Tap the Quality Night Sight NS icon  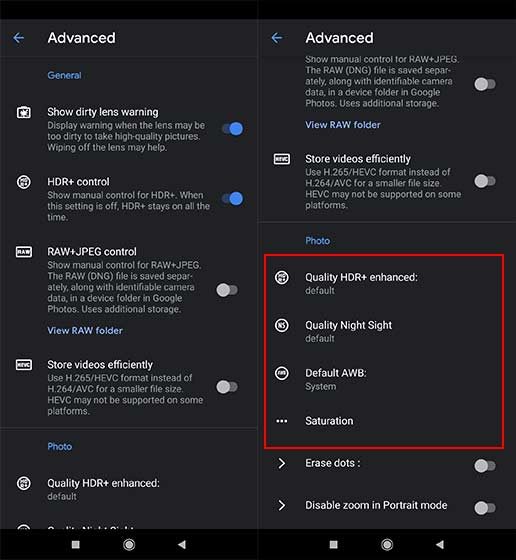pyautogui.click(x=282, y=325)
